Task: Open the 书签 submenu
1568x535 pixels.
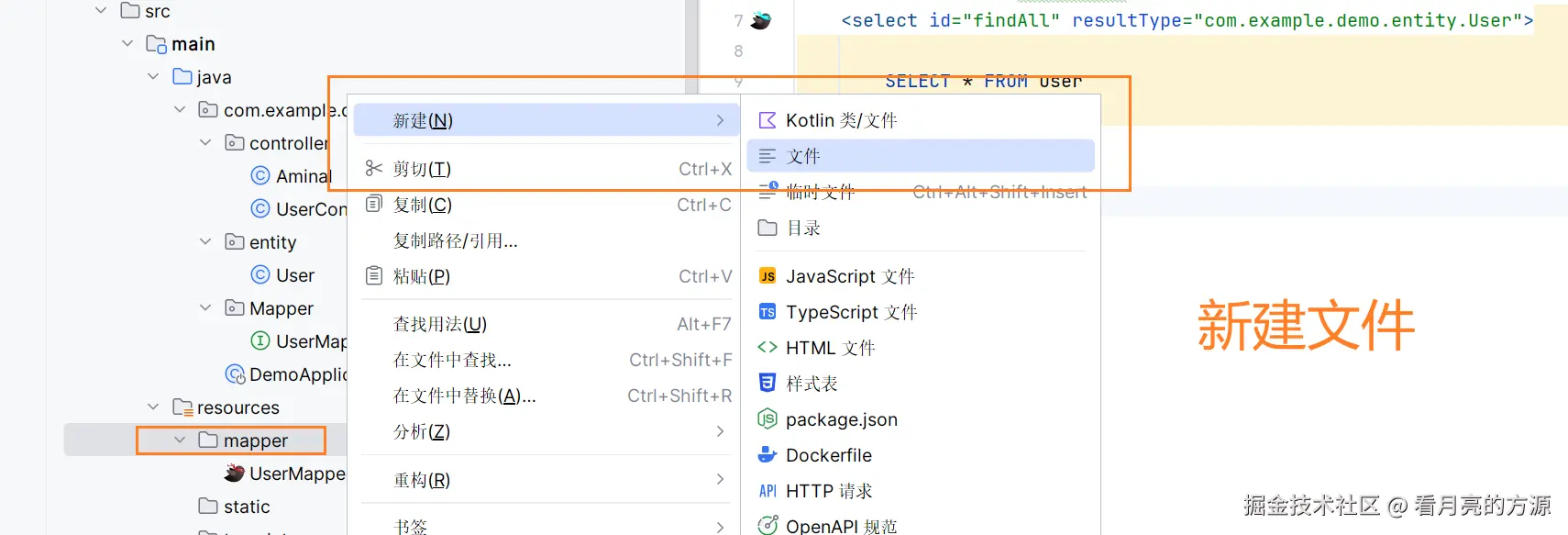Action: click(546, 526)
